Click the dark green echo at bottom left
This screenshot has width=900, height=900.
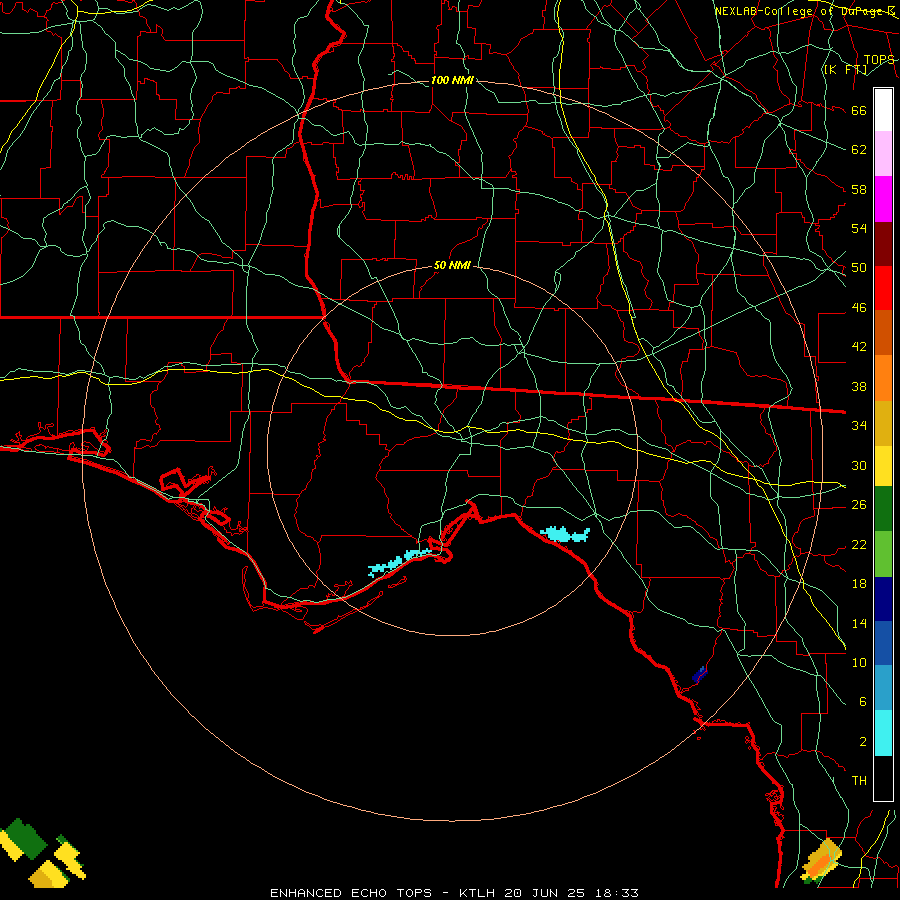tap(25, 839)
